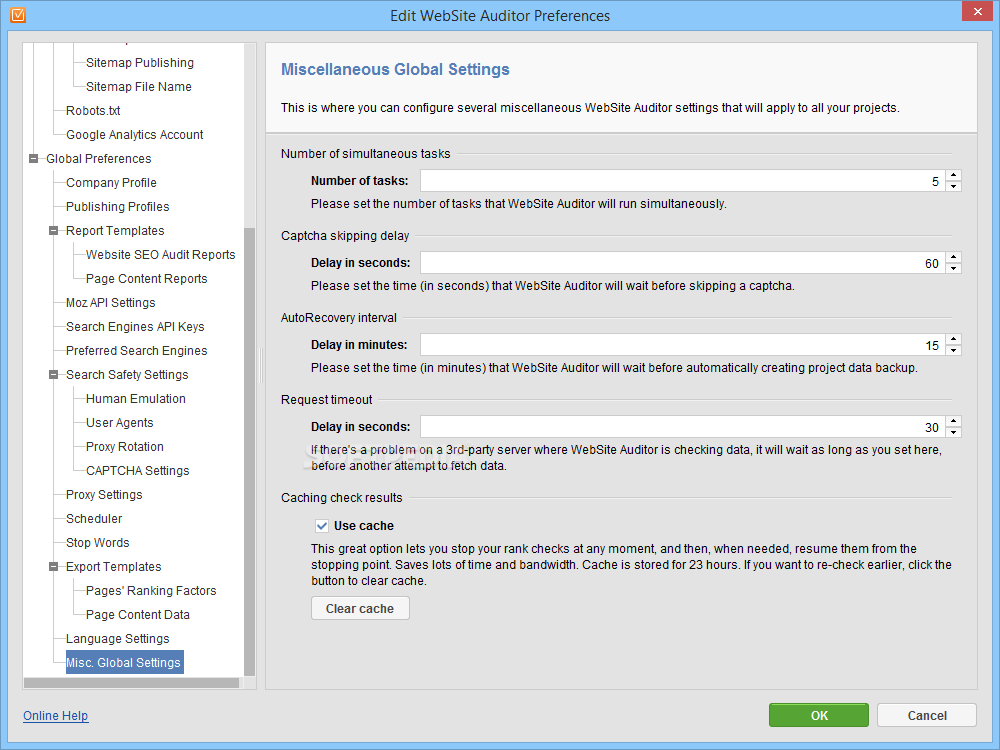Focus the Captcha Delay in seconds field
Screen dimensions: 1000x750
(682, 263)
